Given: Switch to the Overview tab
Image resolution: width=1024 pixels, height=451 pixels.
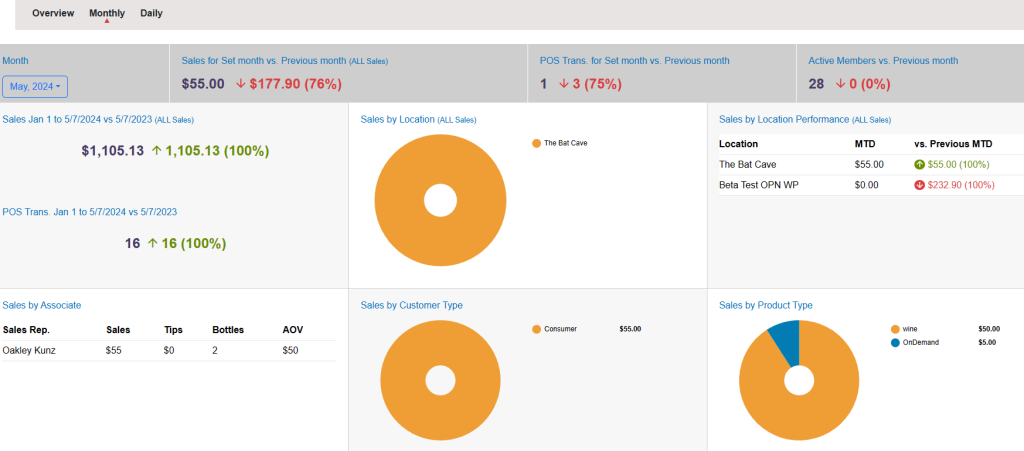Looking at the screenshot, I should click(53, 14).
